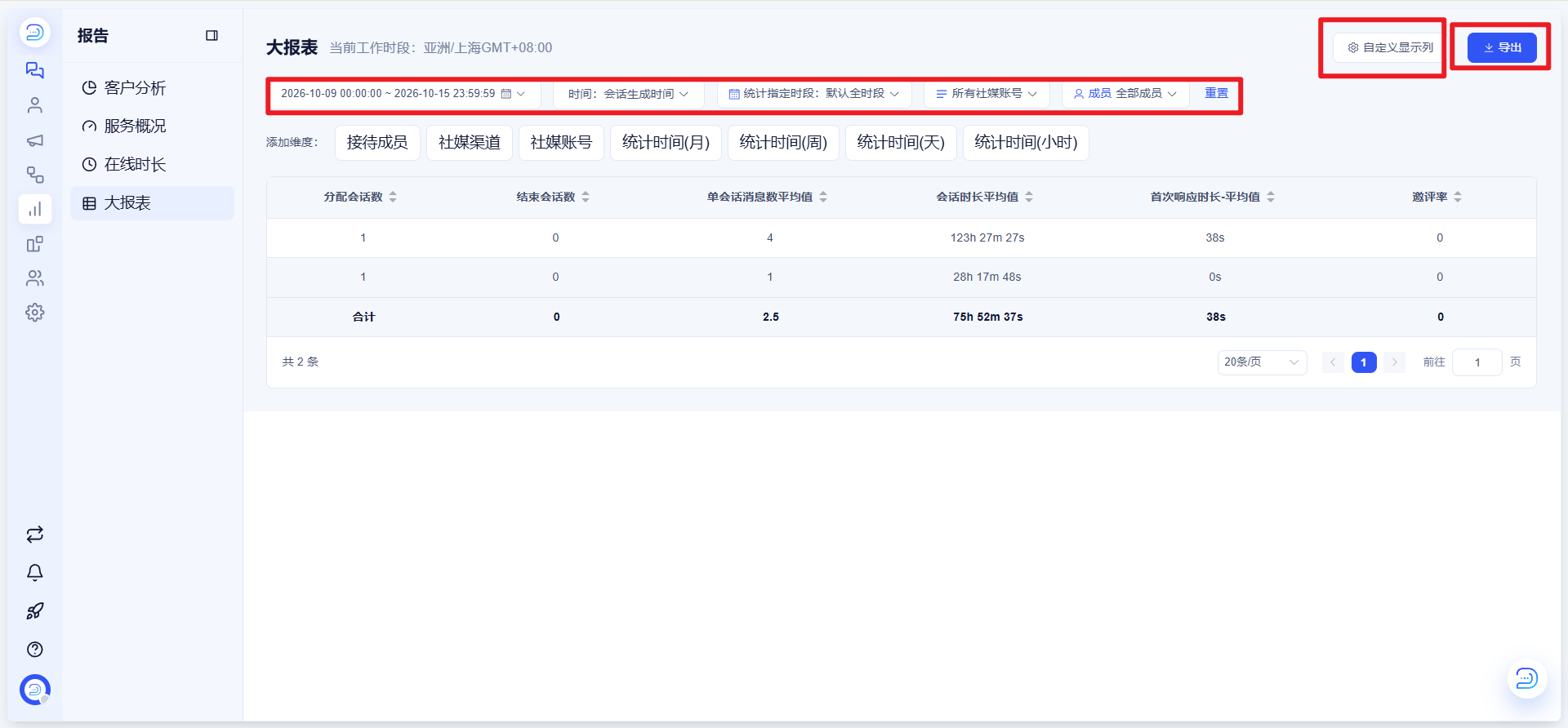The height and width of the screenshot is (728, 1568).
Task: Click the user avatar at sidebar bottom
Action: [34, 690]
